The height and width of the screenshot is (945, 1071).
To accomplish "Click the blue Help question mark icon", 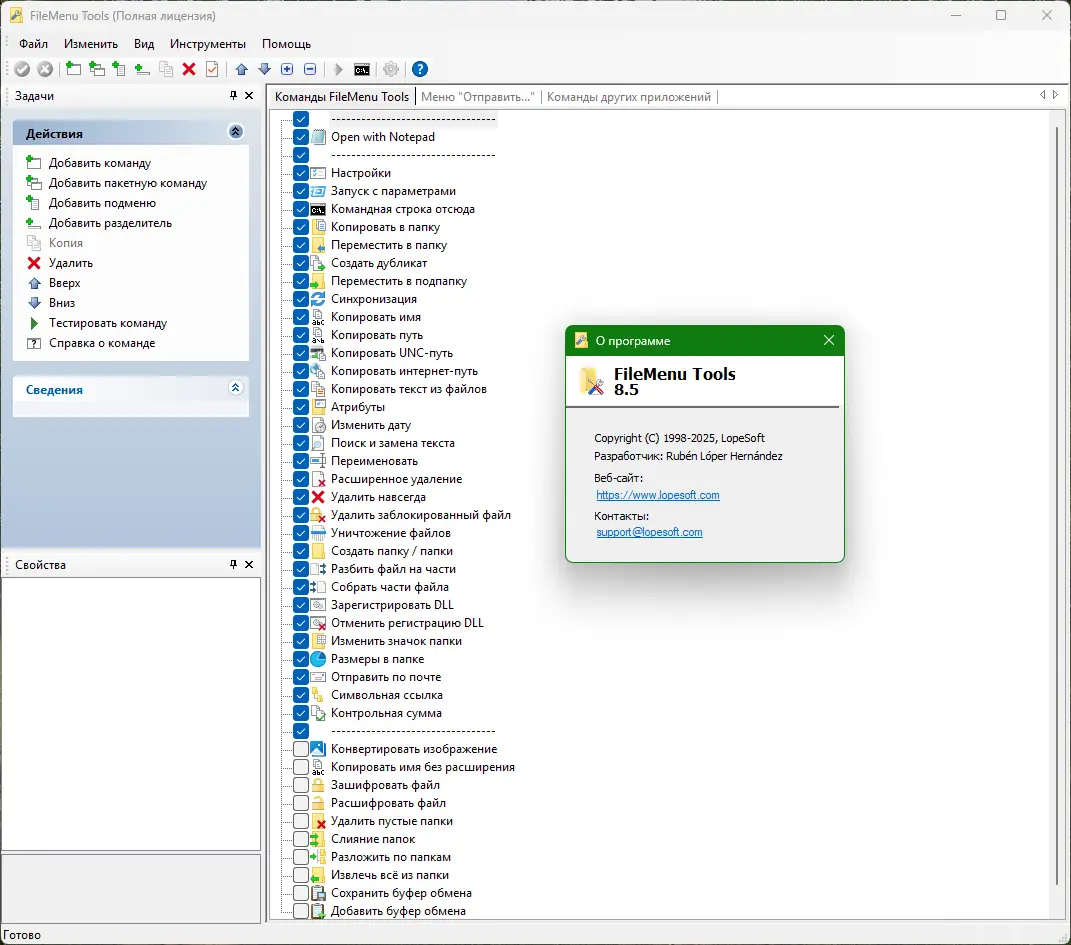I will 420,69.
